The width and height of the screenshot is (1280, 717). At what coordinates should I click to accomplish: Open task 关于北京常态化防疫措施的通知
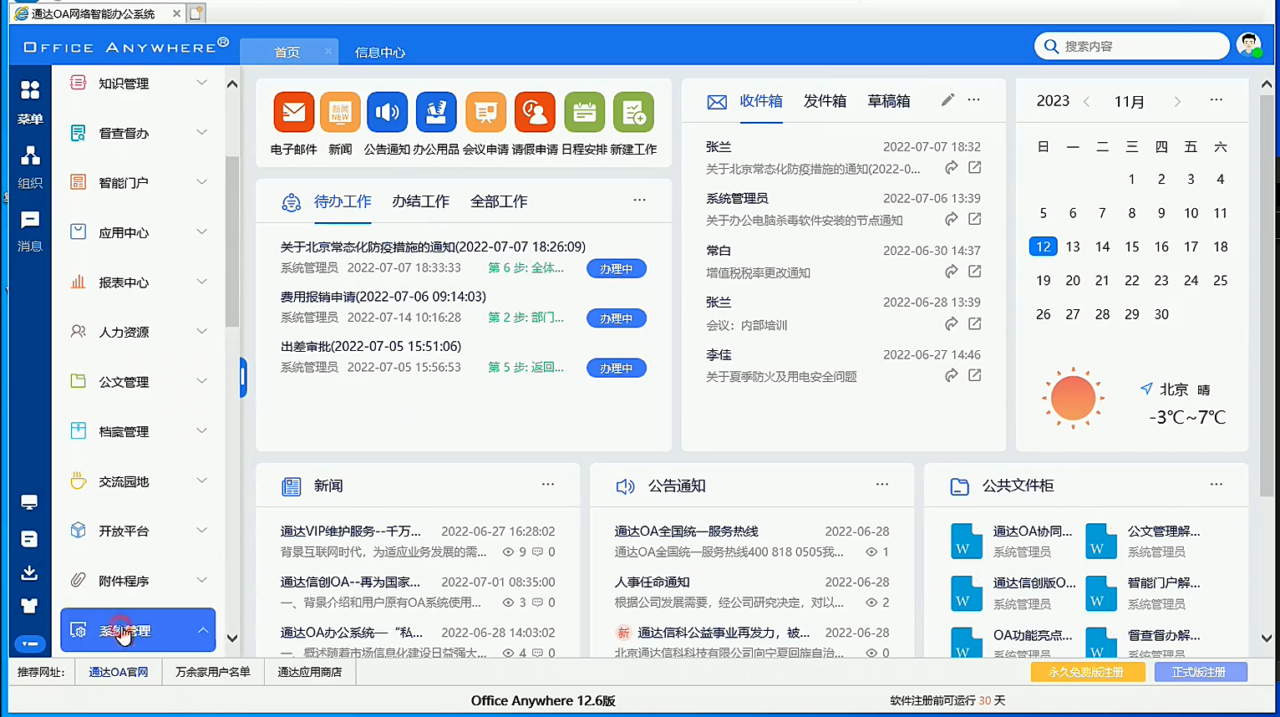click(433, 247)
